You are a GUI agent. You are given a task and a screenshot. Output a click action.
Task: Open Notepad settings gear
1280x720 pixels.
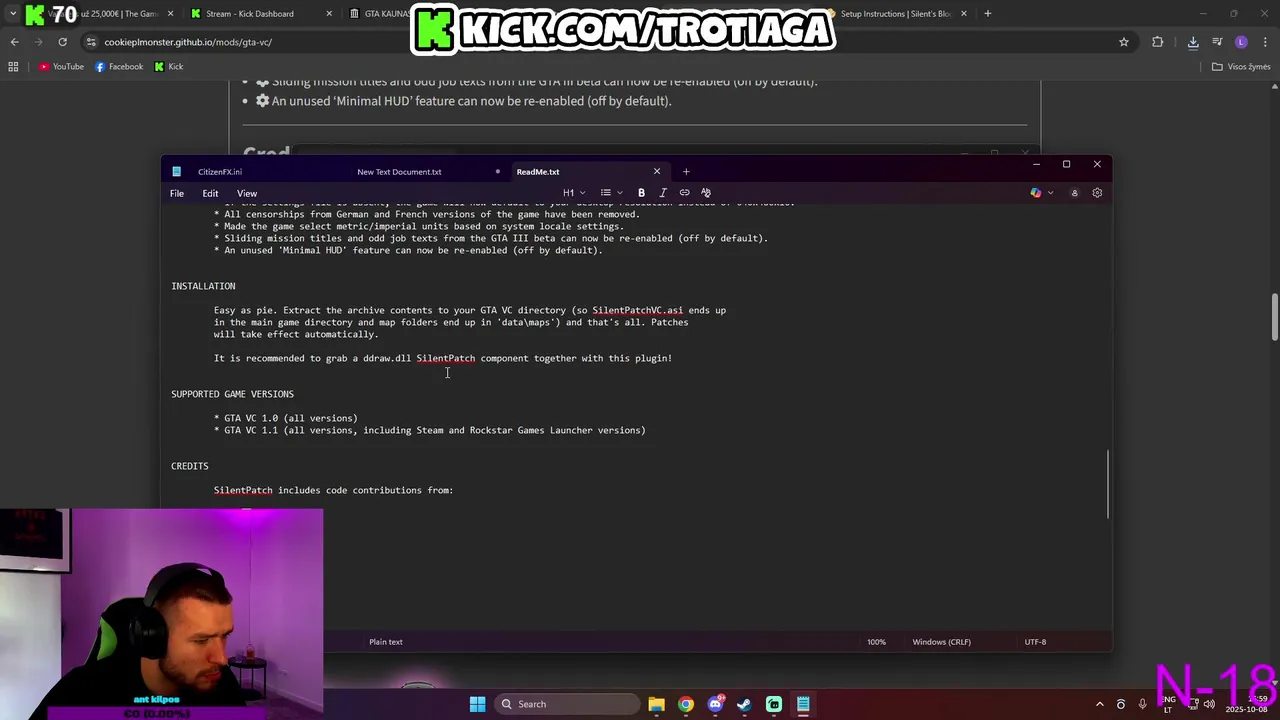coord(1097,193)
